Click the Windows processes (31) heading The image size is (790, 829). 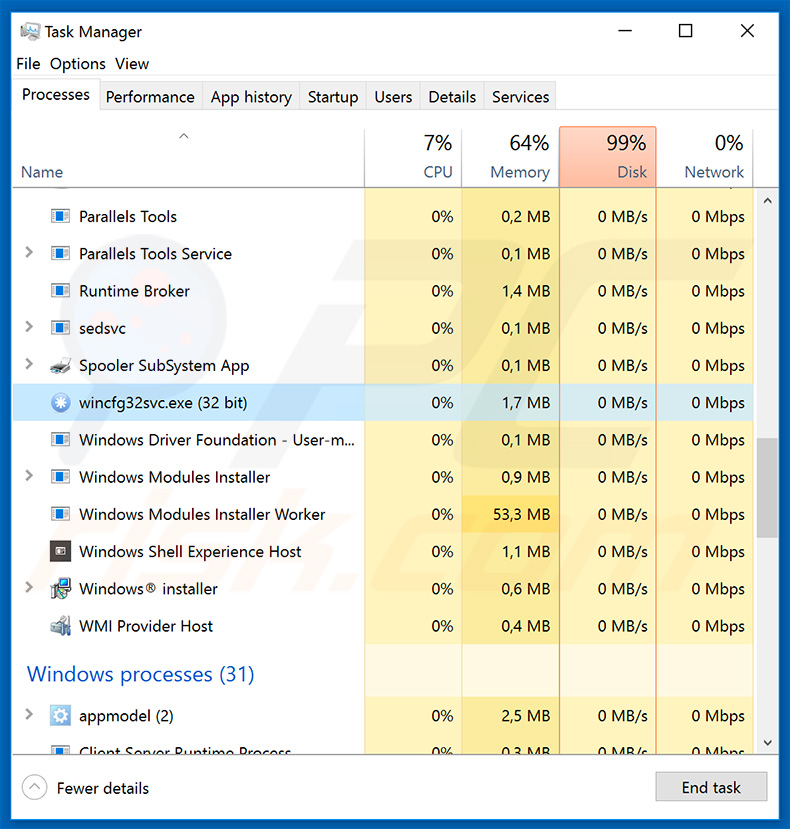[x=140, y=675]
